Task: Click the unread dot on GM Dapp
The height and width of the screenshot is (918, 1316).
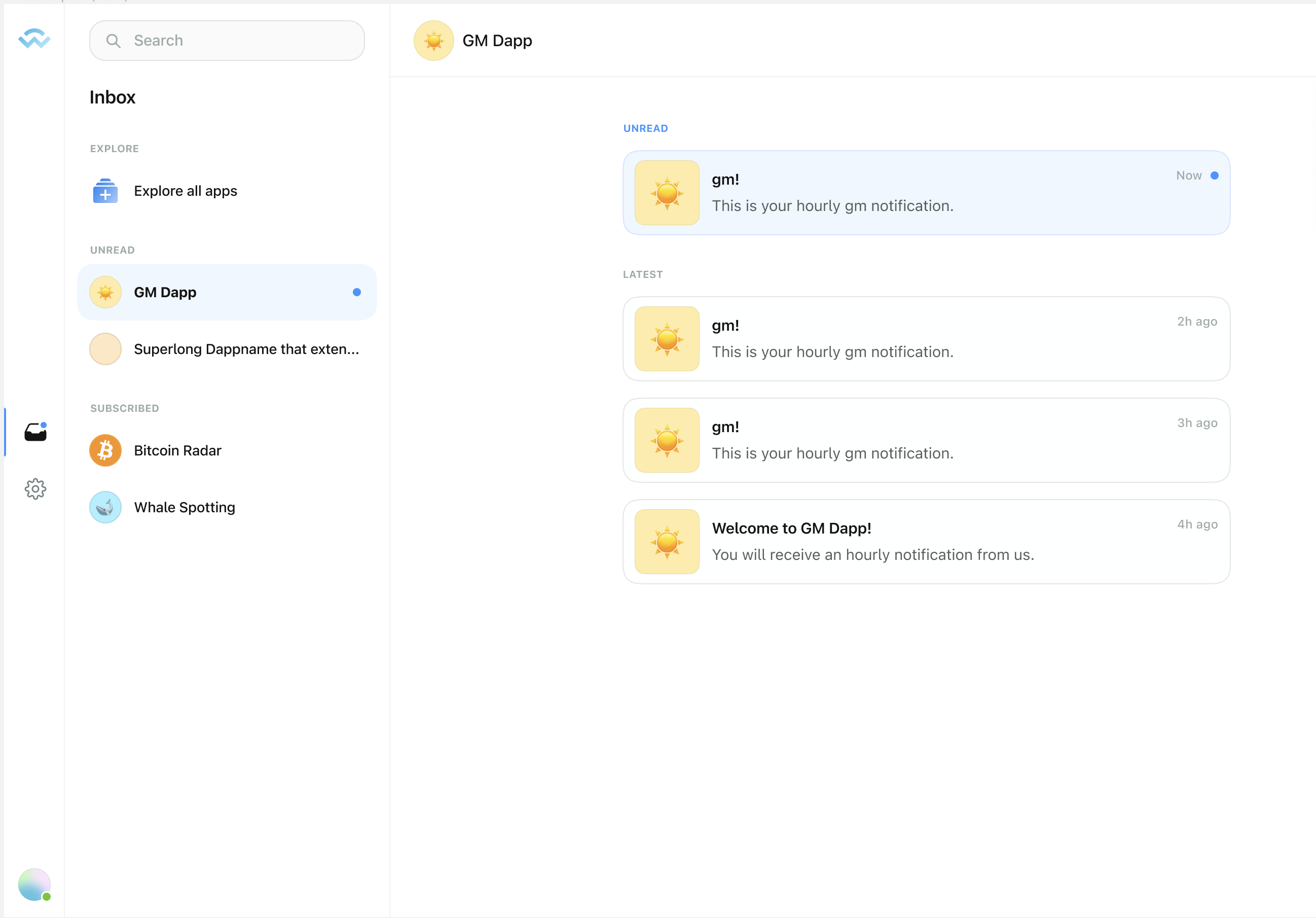Action: click(x=357, y=292)
